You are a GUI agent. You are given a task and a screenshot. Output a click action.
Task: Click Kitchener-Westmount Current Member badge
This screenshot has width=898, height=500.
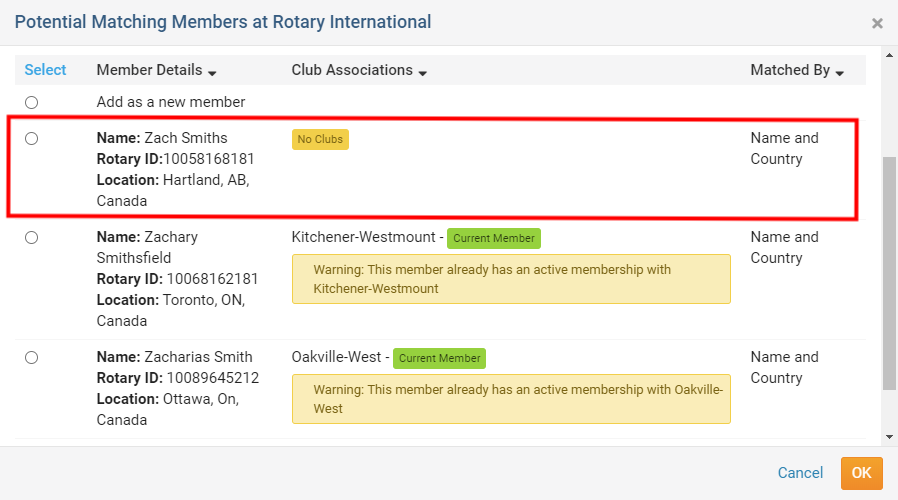pos(493,238)
